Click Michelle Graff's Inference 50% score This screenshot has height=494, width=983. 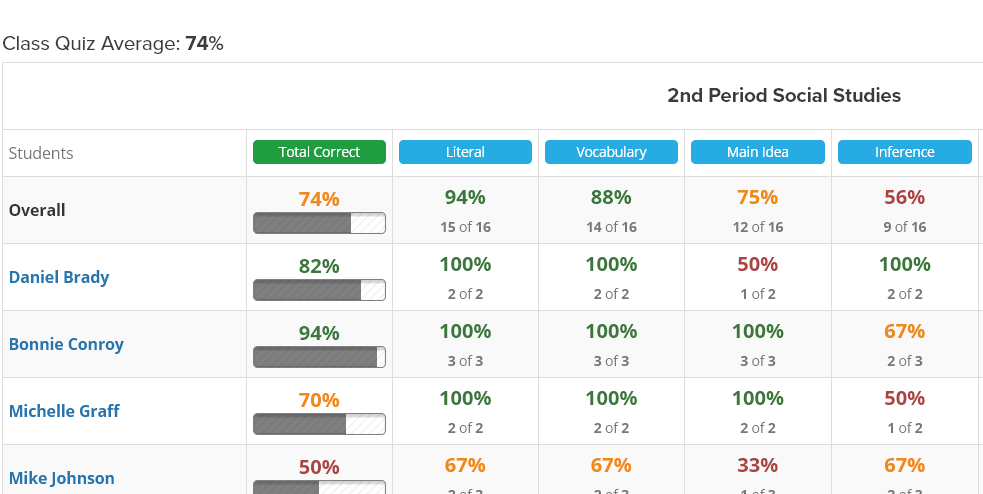click(905, 399)
